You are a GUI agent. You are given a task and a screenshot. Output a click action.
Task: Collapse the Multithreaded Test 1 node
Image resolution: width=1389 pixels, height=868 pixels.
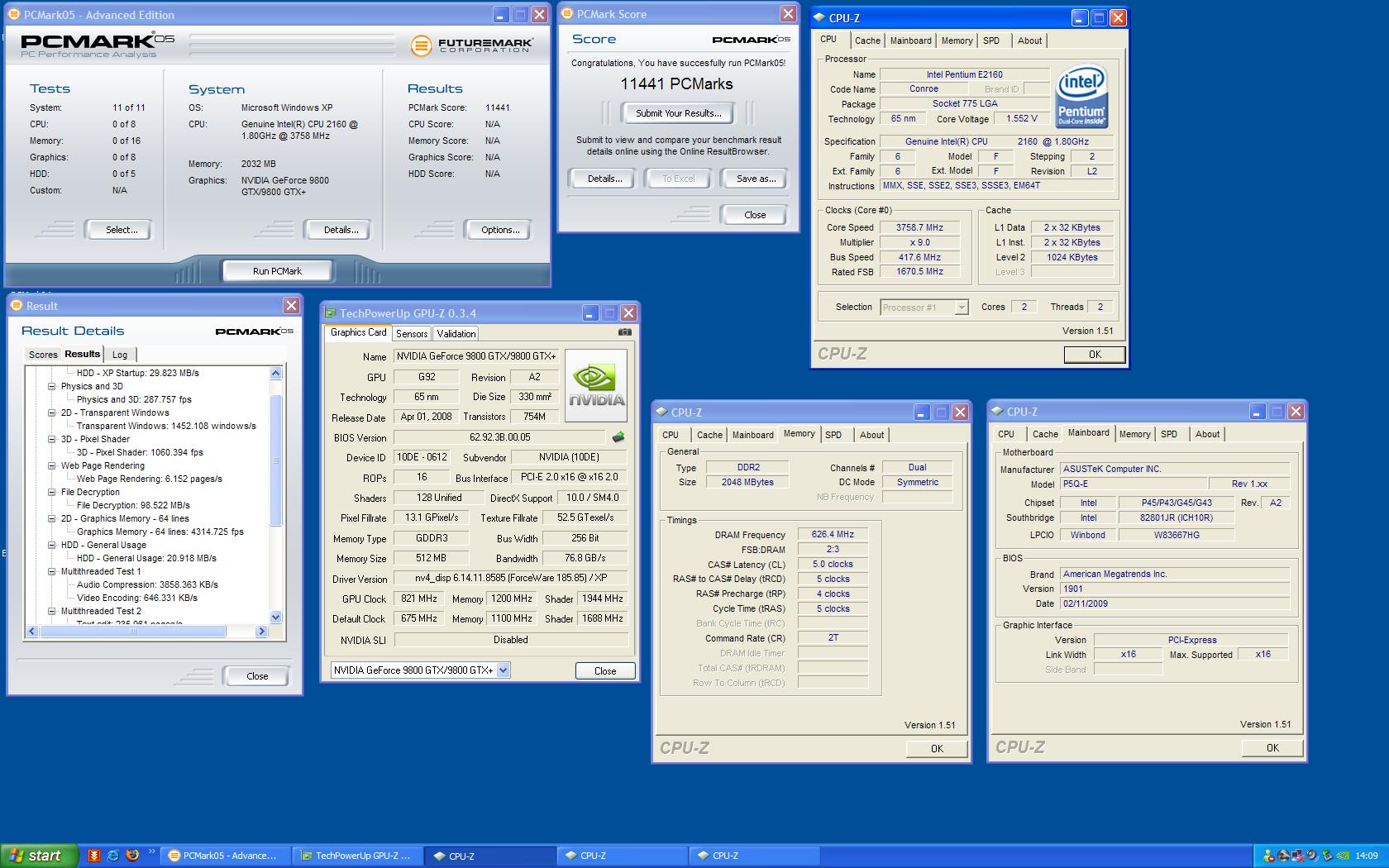tap(51, 571)
